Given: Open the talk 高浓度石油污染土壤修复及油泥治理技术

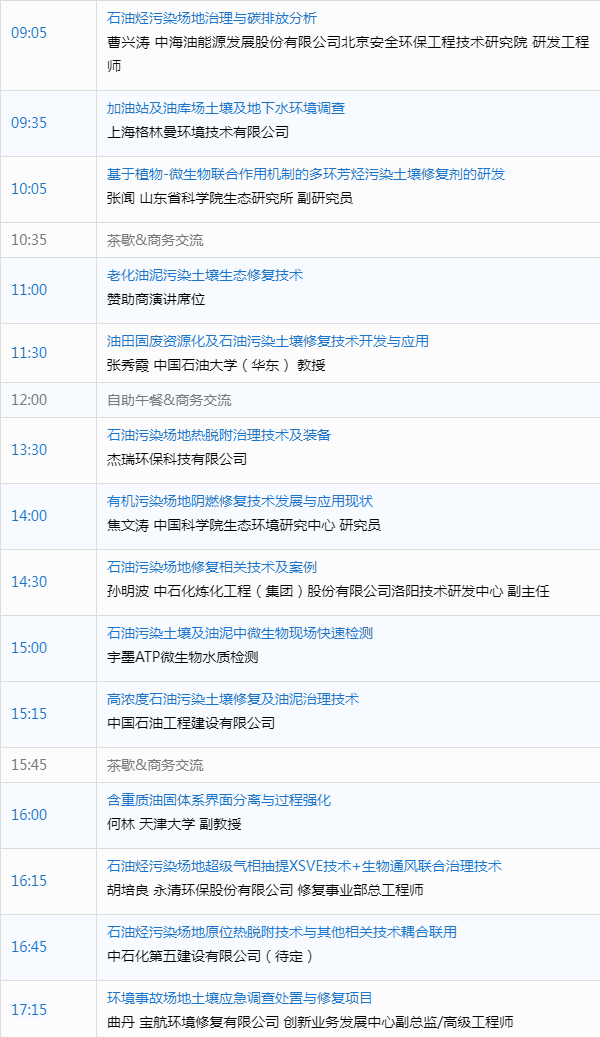Looking at the screenshot, I should pos(233,699).
